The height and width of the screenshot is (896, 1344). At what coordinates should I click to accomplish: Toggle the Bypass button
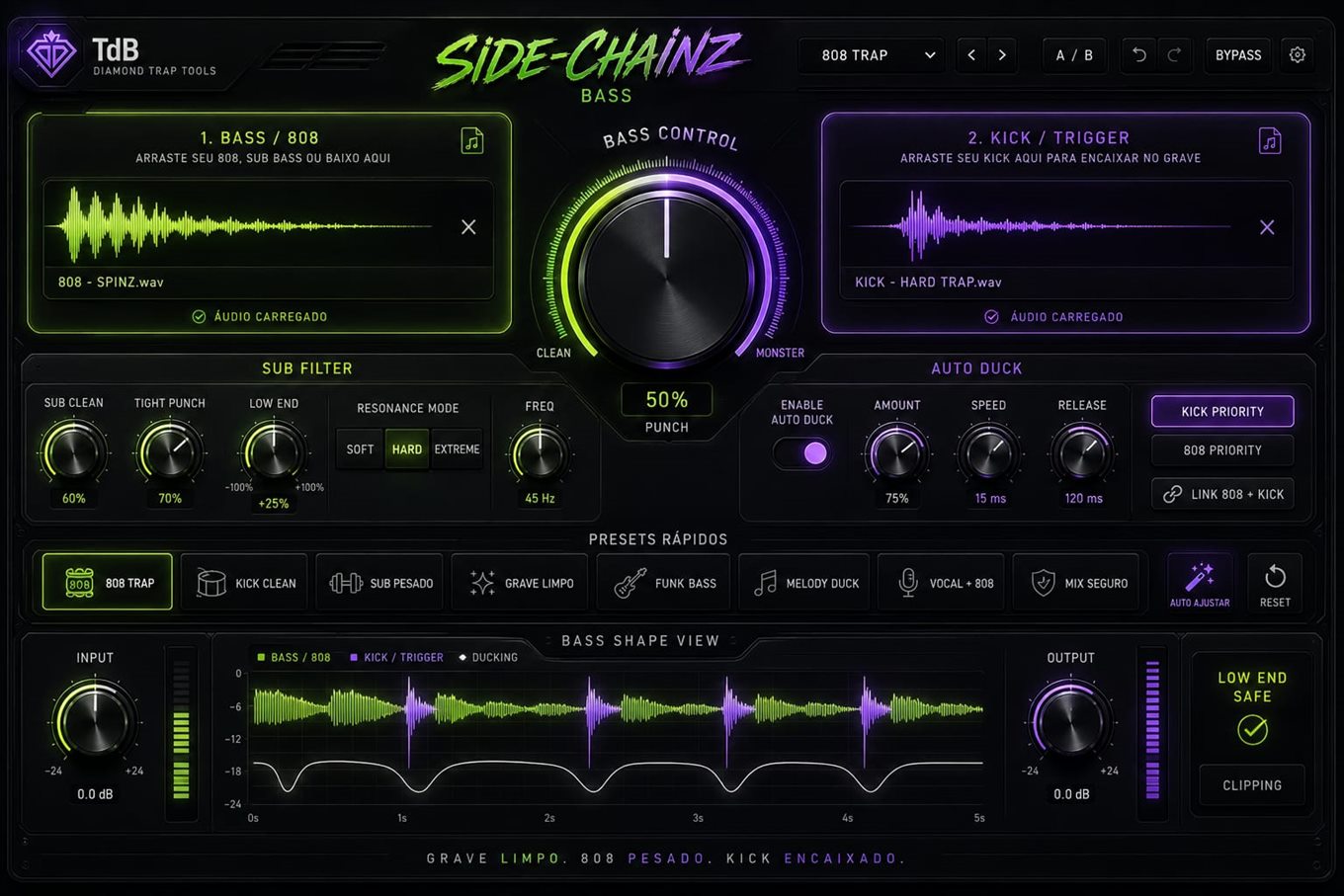[1238, 55]
